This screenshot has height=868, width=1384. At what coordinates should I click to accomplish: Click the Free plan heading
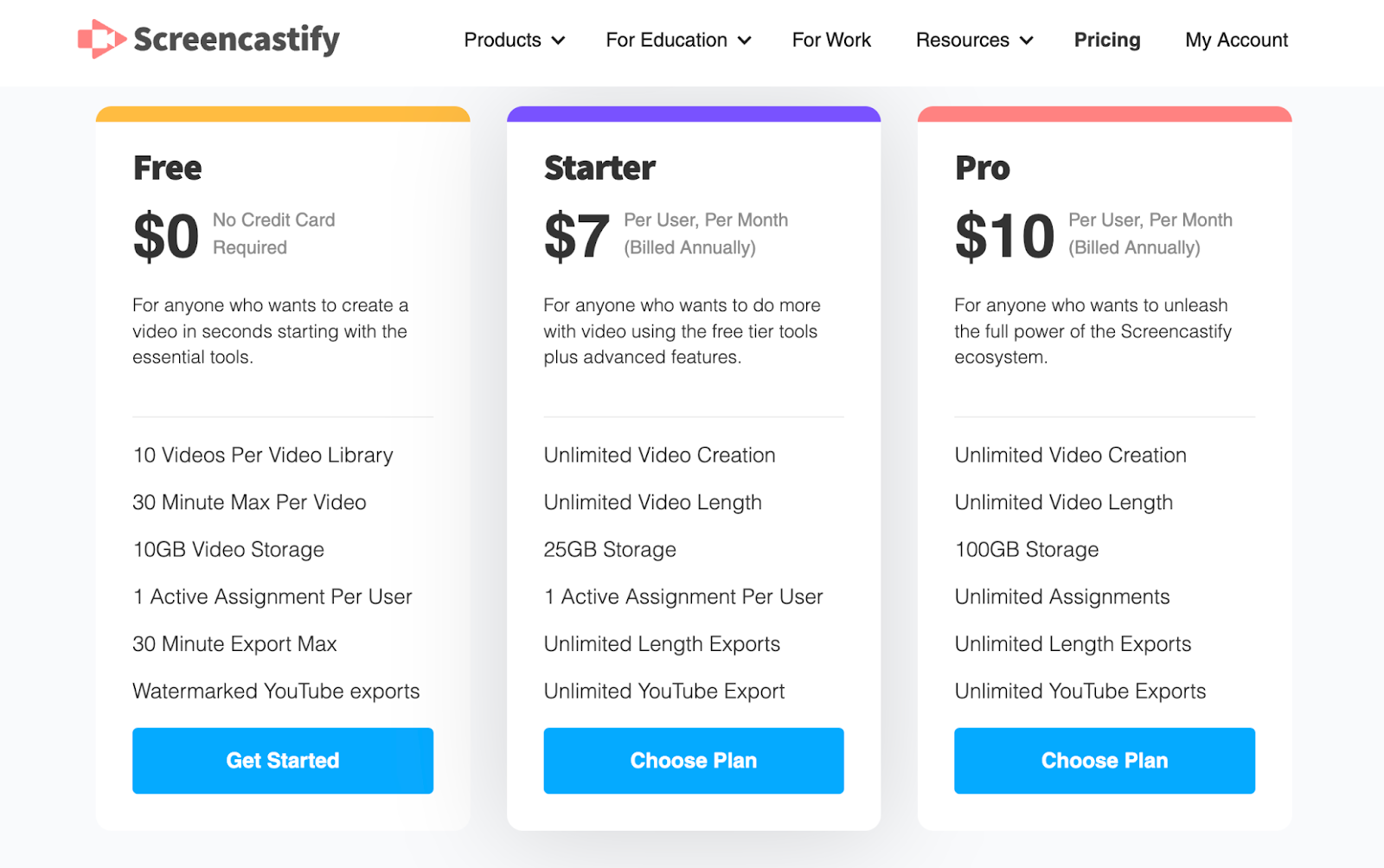(168, 168)
